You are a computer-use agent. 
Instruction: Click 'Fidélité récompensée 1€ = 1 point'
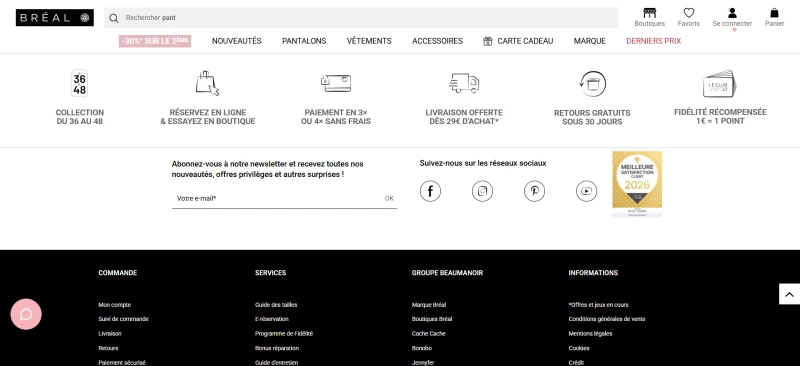pyautogui.click(x=720, y=116)
